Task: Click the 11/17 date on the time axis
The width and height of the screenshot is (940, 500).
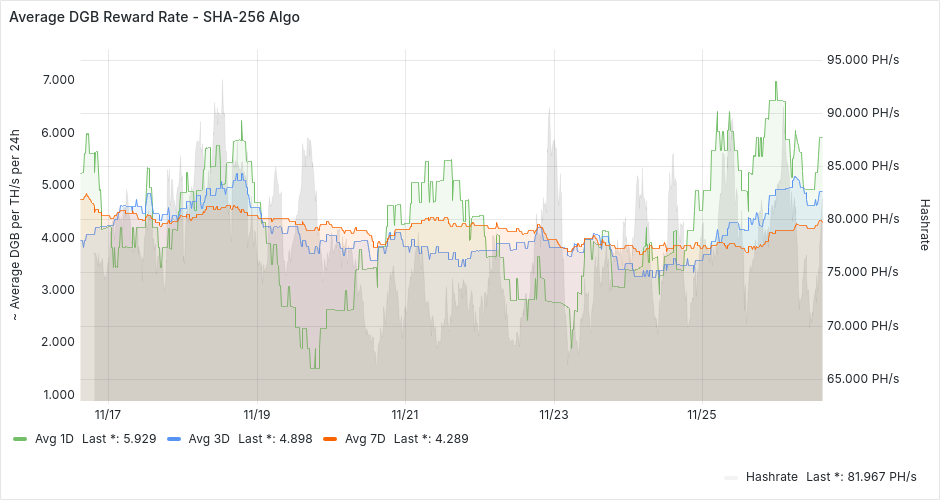Action: point(107,414)
